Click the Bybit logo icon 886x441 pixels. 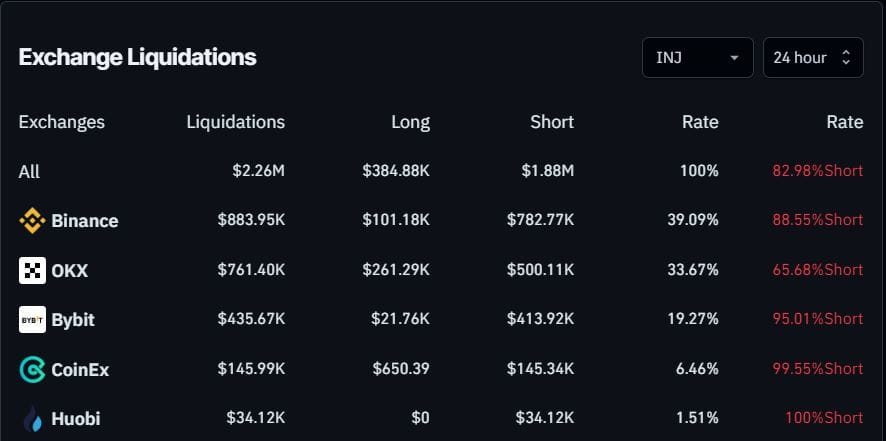pyautogui.click(x=32, y=320)
